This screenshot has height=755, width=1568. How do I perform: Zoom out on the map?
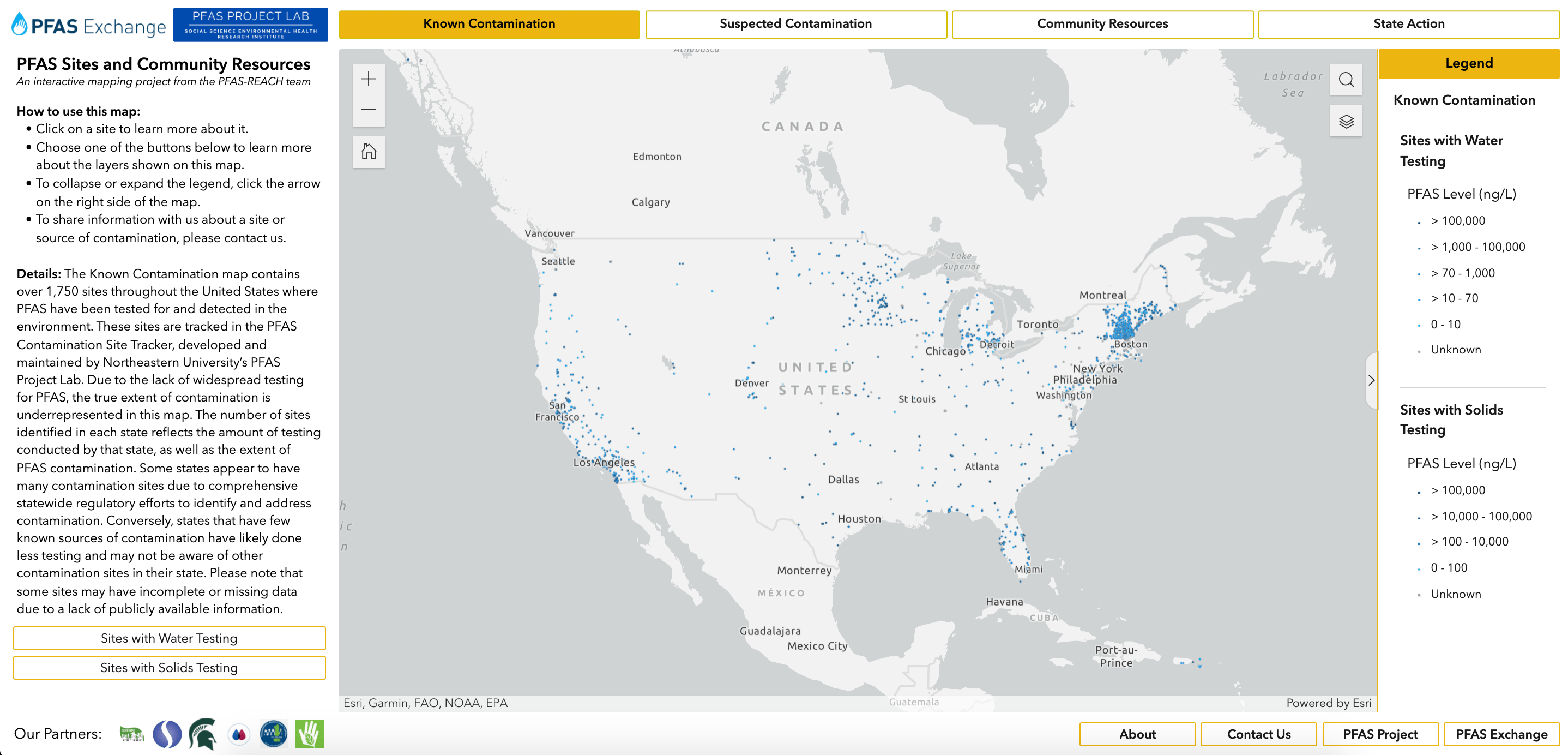click(x=368, y=109)
